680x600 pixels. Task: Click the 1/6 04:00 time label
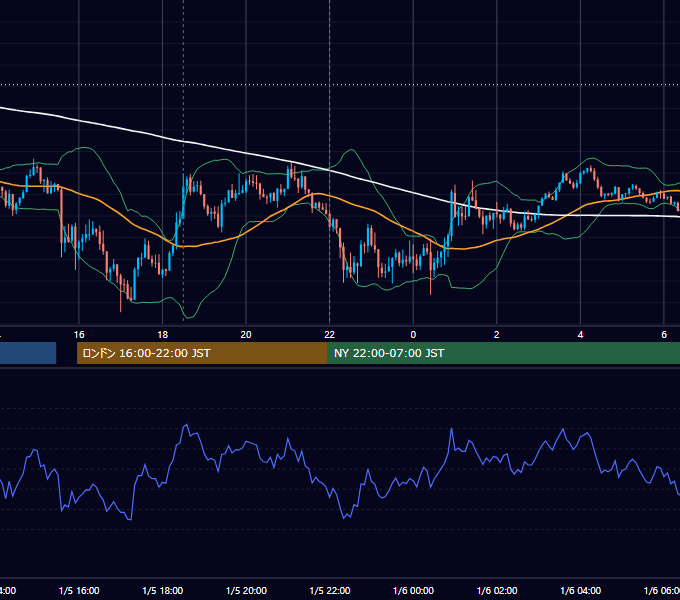coord(581,590)
